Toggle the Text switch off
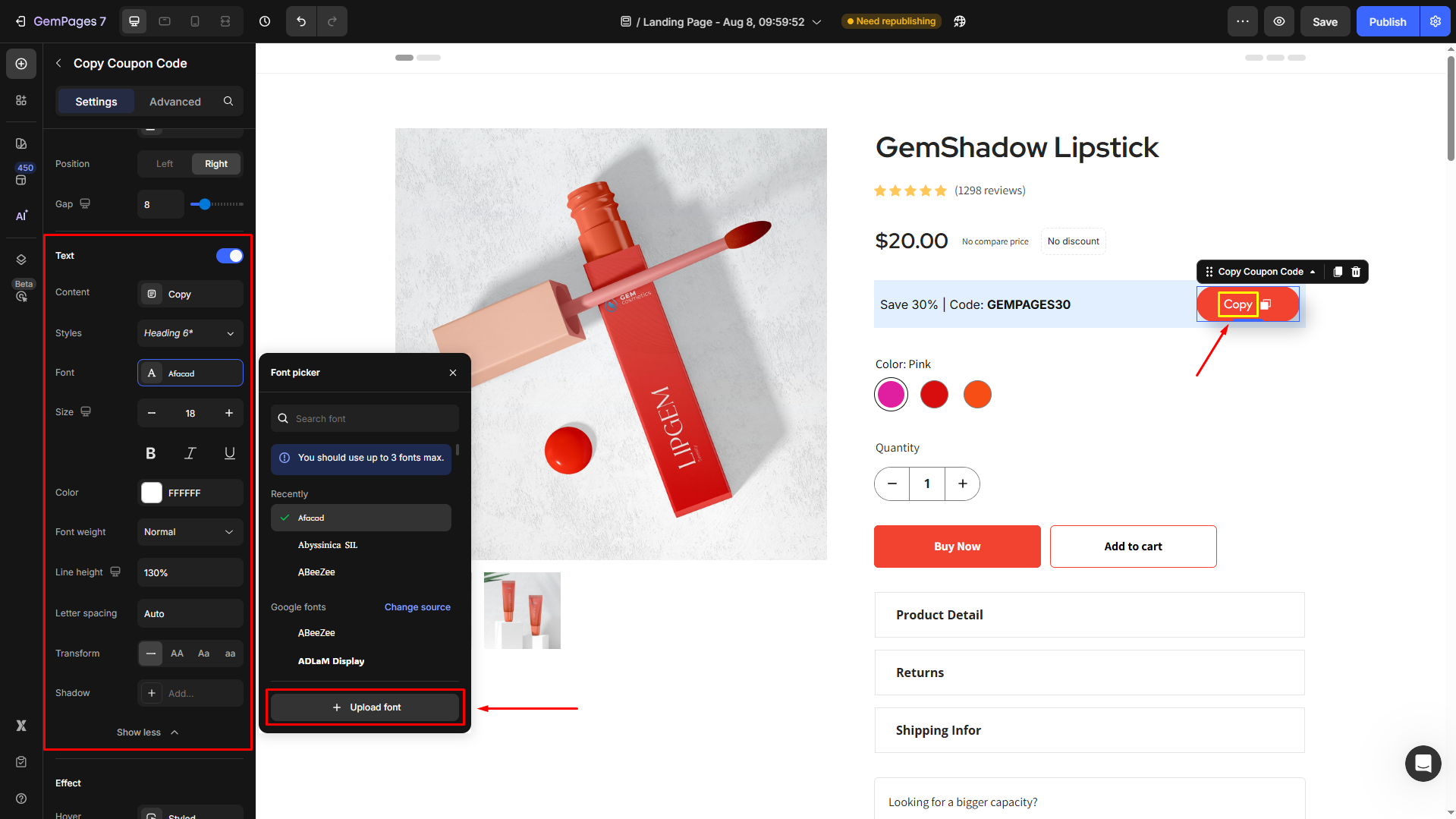Viewport: 1456px width, 819px height. tap(229, 256)
